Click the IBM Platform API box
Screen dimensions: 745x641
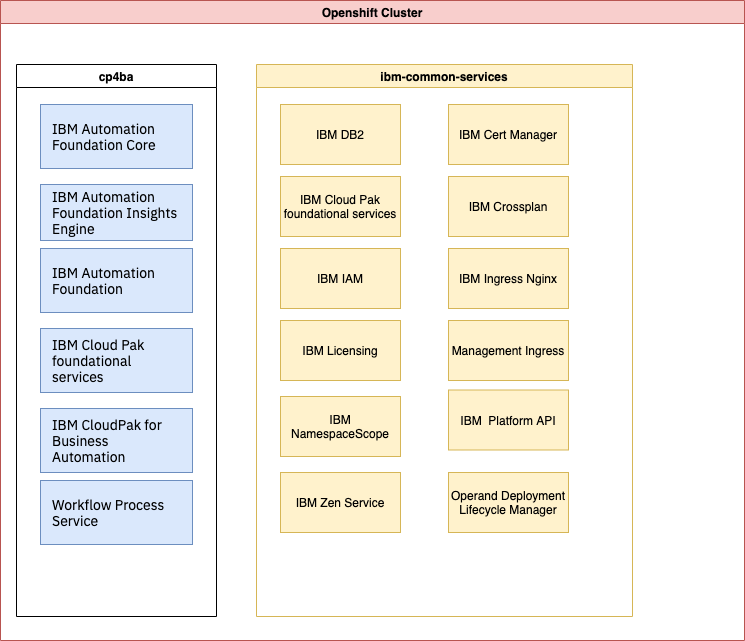(x=508, y=421)
